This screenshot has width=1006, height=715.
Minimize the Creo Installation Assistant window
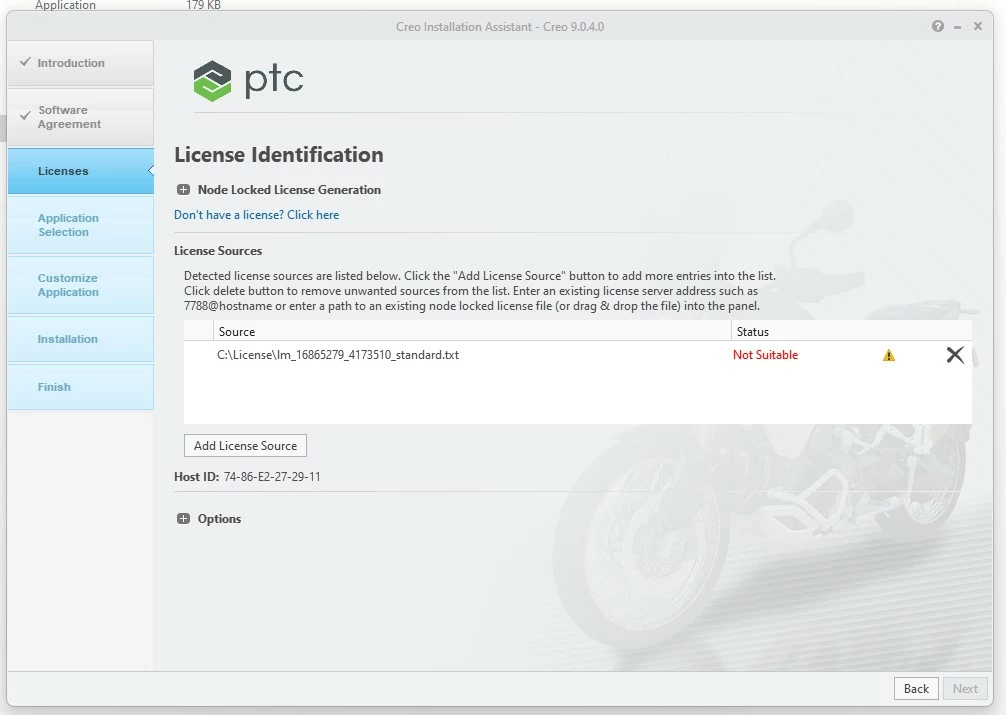tap(957, 27)
